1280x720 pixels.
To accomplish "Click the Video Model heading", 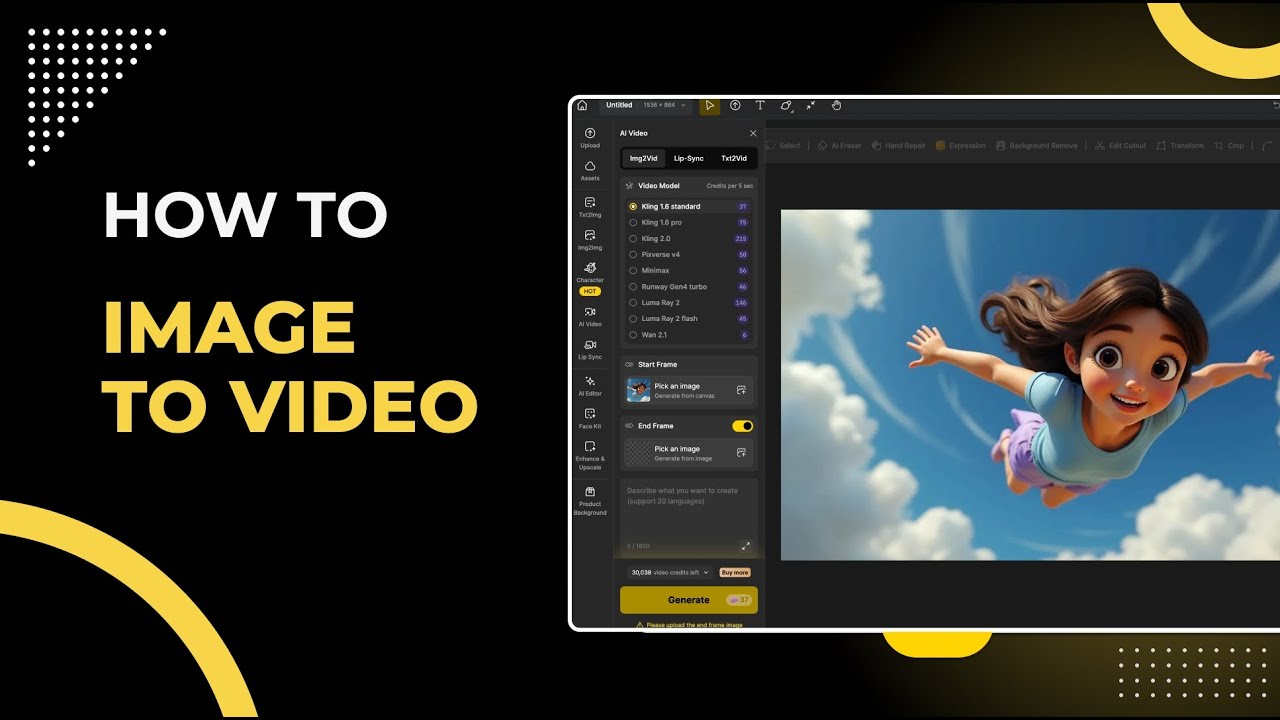I will [659, 186].
